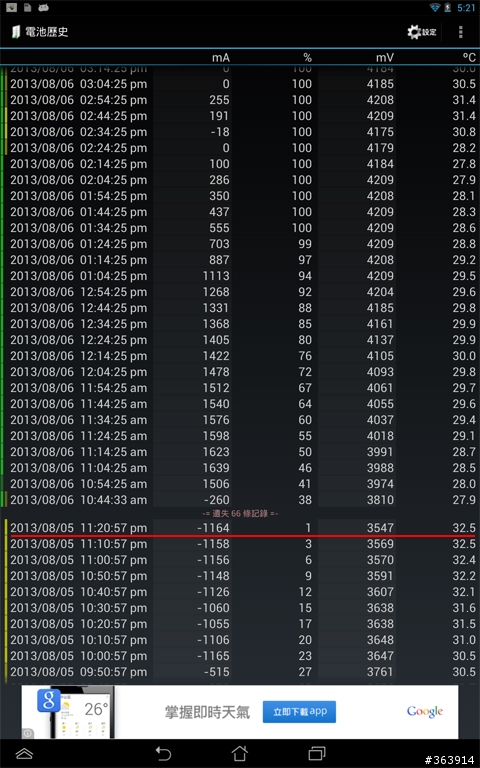Select the 02:04:25 pm record row
The image size is (480, 768).
[x=240, y=180]
